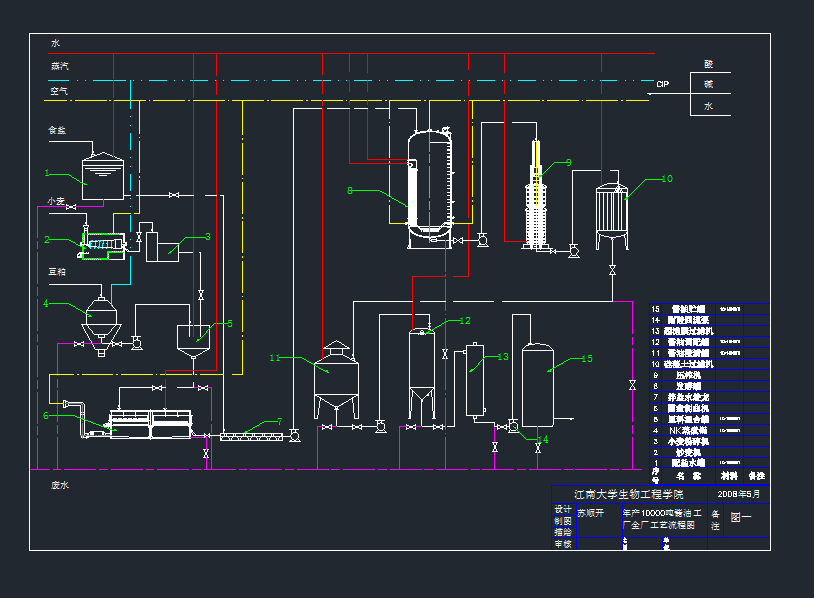
Task: Select the brine tank symbol labeled 1
Action: pyautogui.click(x=102, y=174)
